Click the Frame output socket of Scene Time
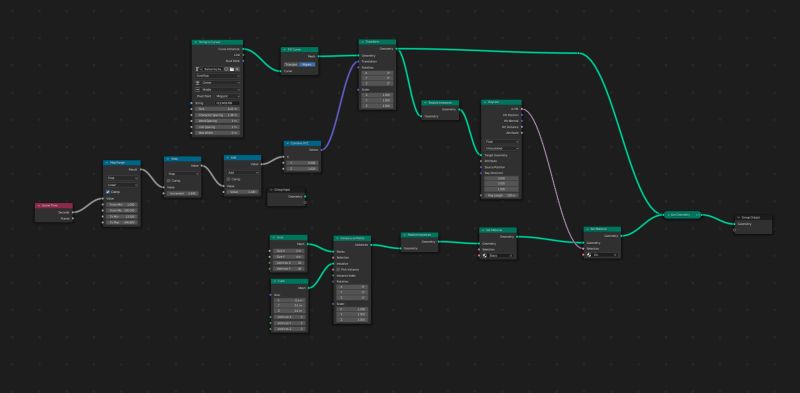This screenshot has height=393, width=800. point(72,218)
